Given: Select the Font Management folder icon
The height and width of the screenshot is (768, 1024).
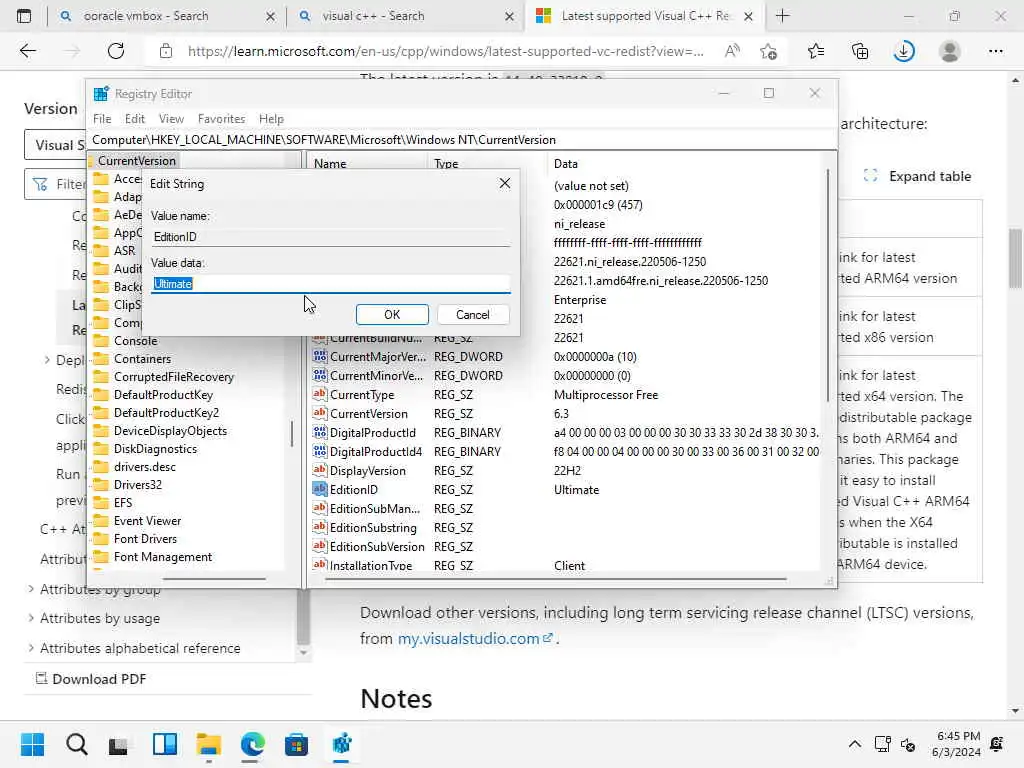Looking at the screenshot, I should click(101, 556).
